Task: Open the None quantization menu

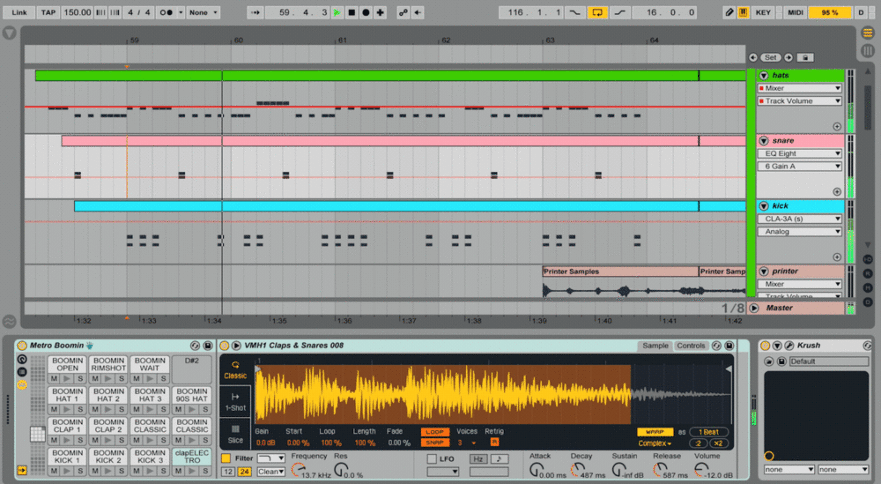Action: pyautogui.click(x=203, y=12)
